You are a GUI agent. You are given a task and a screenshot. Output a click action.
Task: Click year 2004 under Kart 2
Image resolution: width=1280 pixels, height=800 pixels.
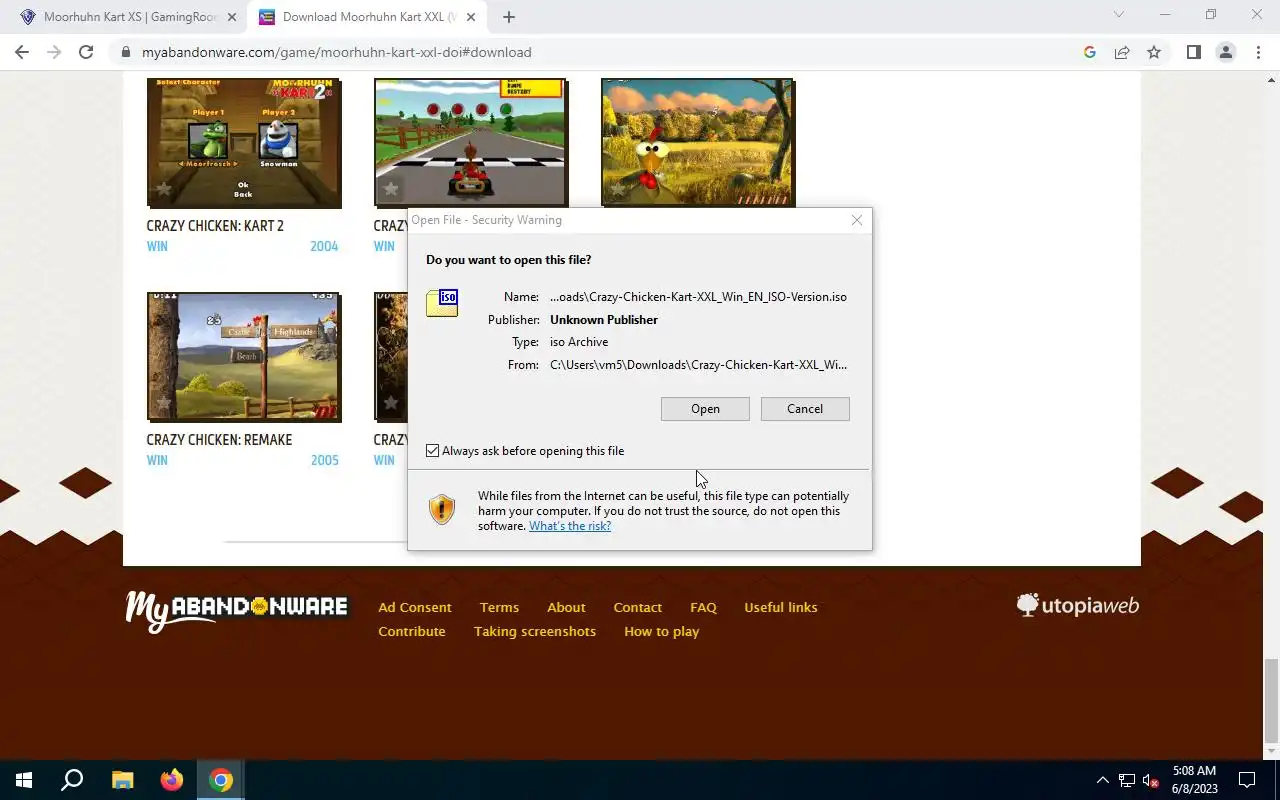[x=324, y=246]
